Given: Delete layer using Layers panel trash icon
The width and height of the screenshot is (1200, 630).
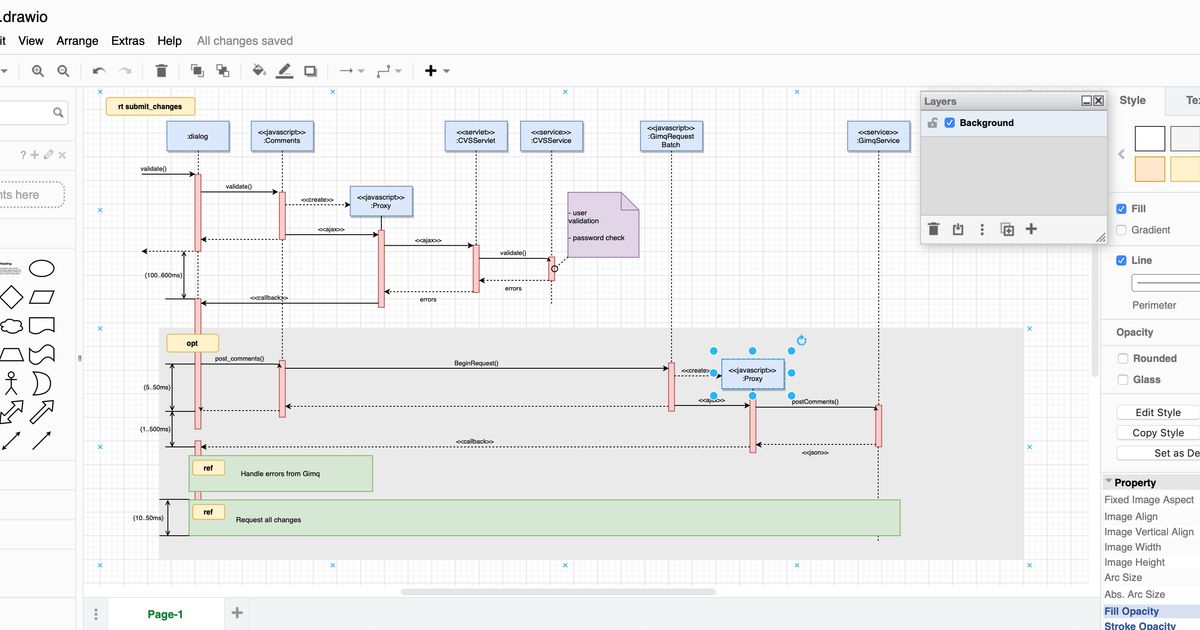Looking at the screenshot, I should tap(933, 229).
